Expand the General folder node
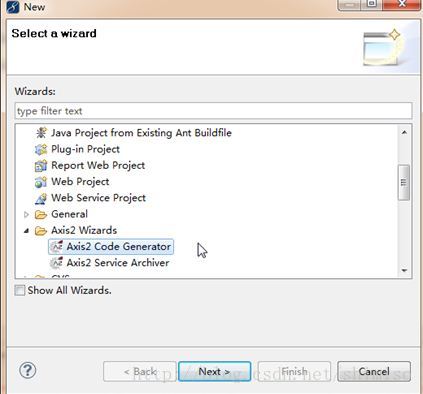Viewport: 423px width, 394px height. pos(26,214)
